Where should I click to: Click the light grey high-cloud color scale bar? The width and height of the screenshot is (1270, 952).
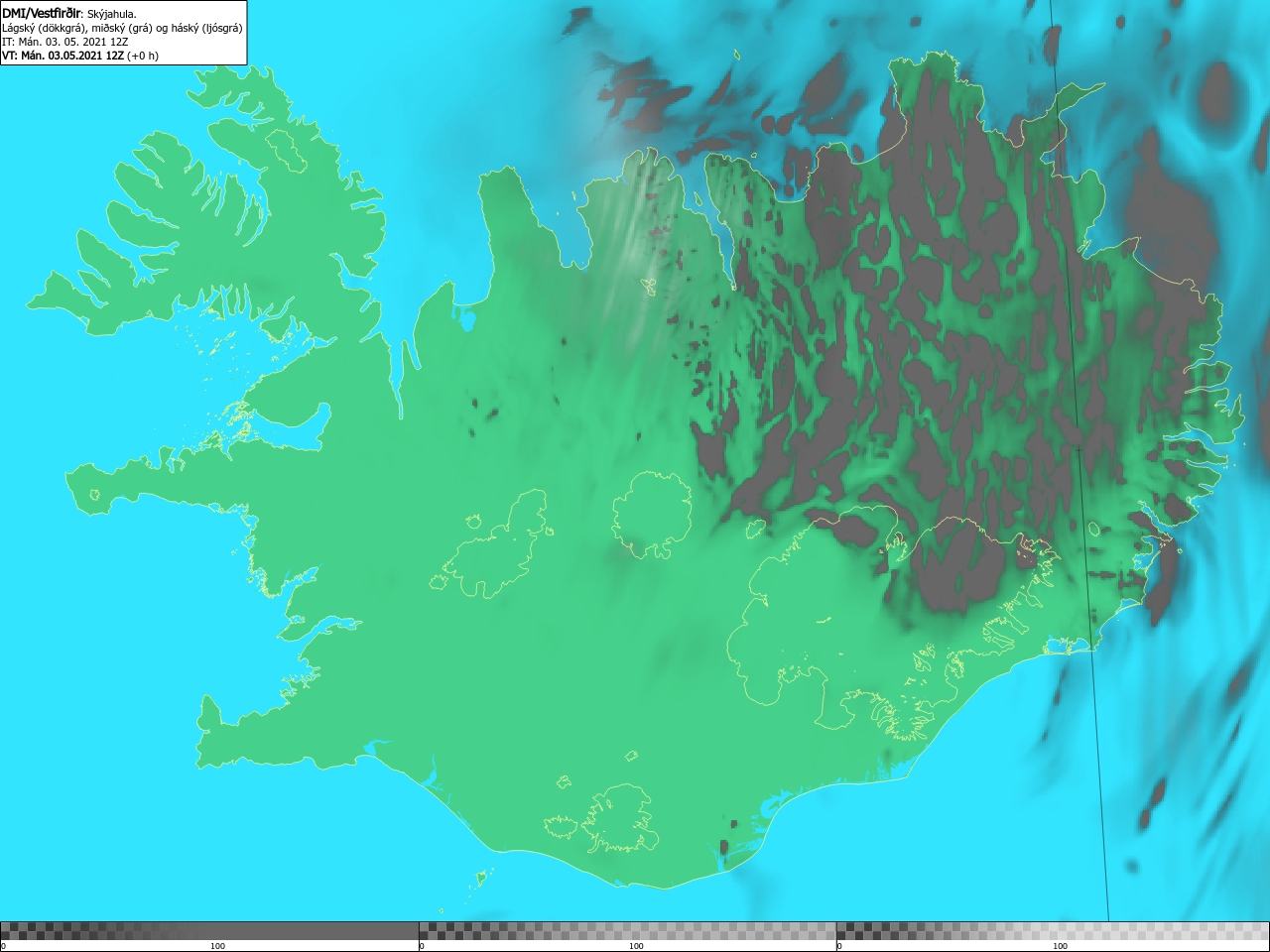pos(1053,931)
